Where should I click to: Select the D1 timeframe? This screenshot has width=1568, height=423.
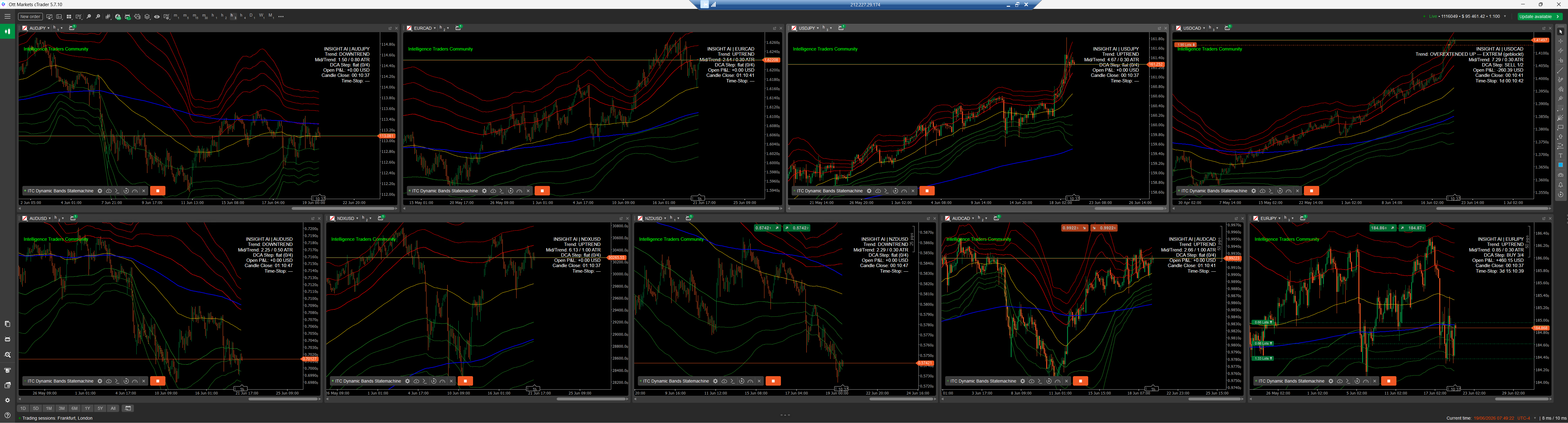click(253, 17)
